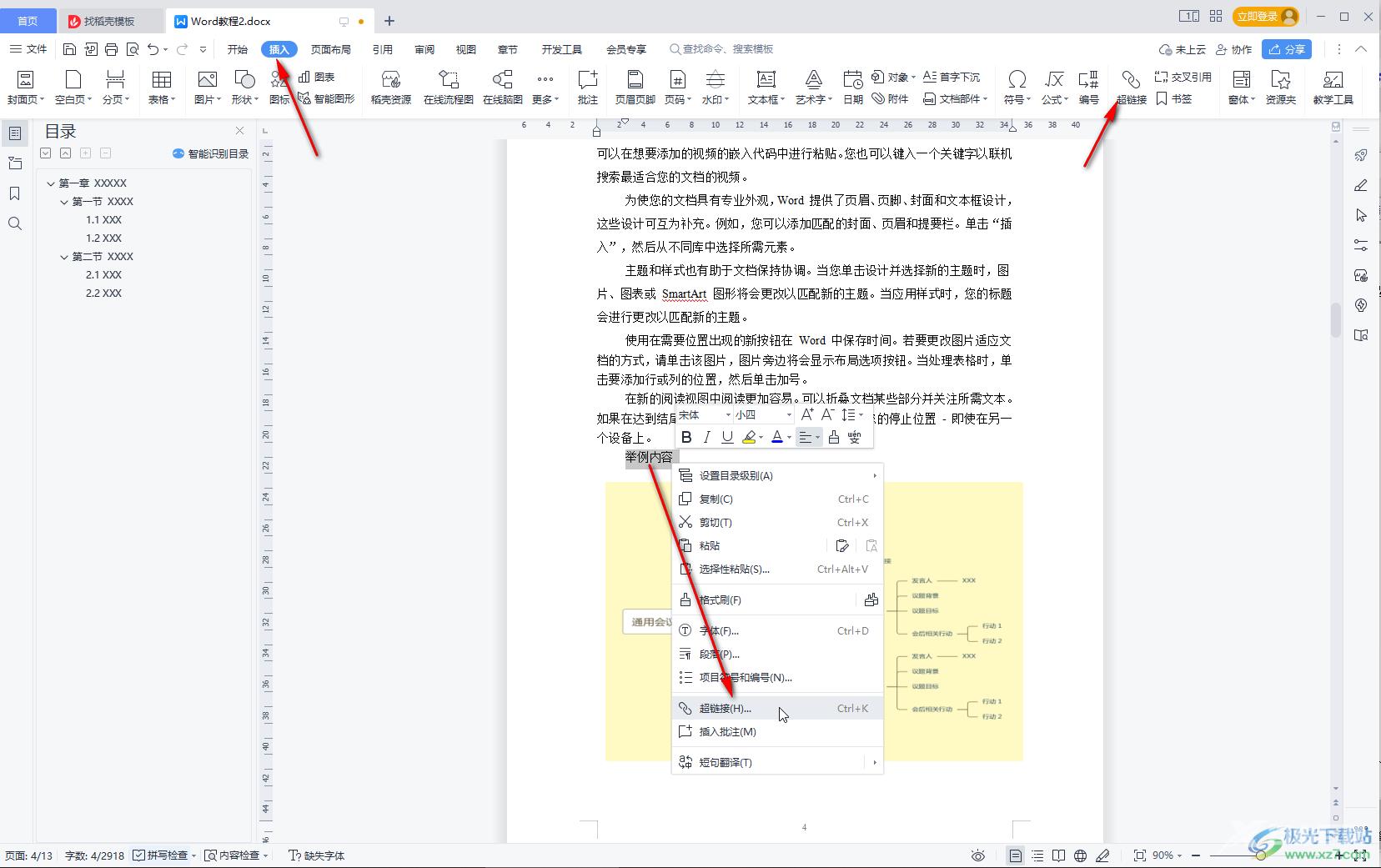Close the 目录 outline panel
The width and height of the screenshot is (1381, 868).
240,131
